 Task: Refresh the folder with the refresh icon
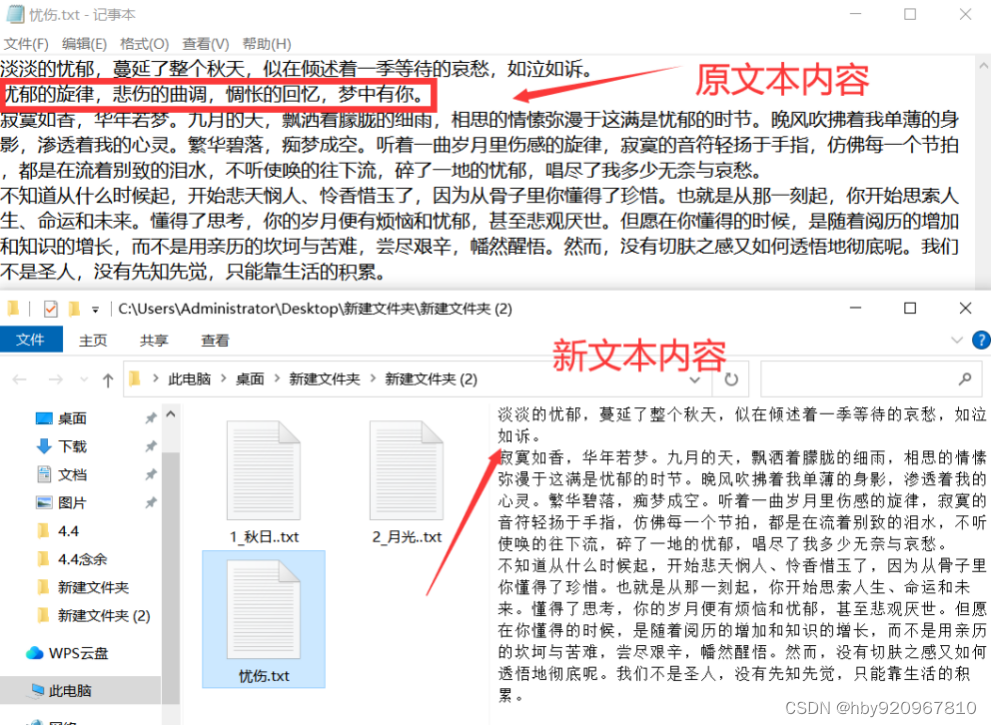(x=731, y=380)
